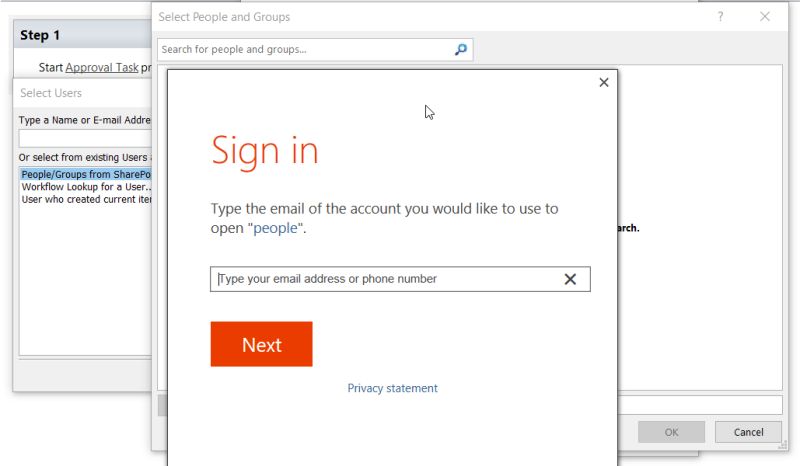Close the Select People and Groups window
800x466 pixels.
pyautogui.click(x=764, y=17)
